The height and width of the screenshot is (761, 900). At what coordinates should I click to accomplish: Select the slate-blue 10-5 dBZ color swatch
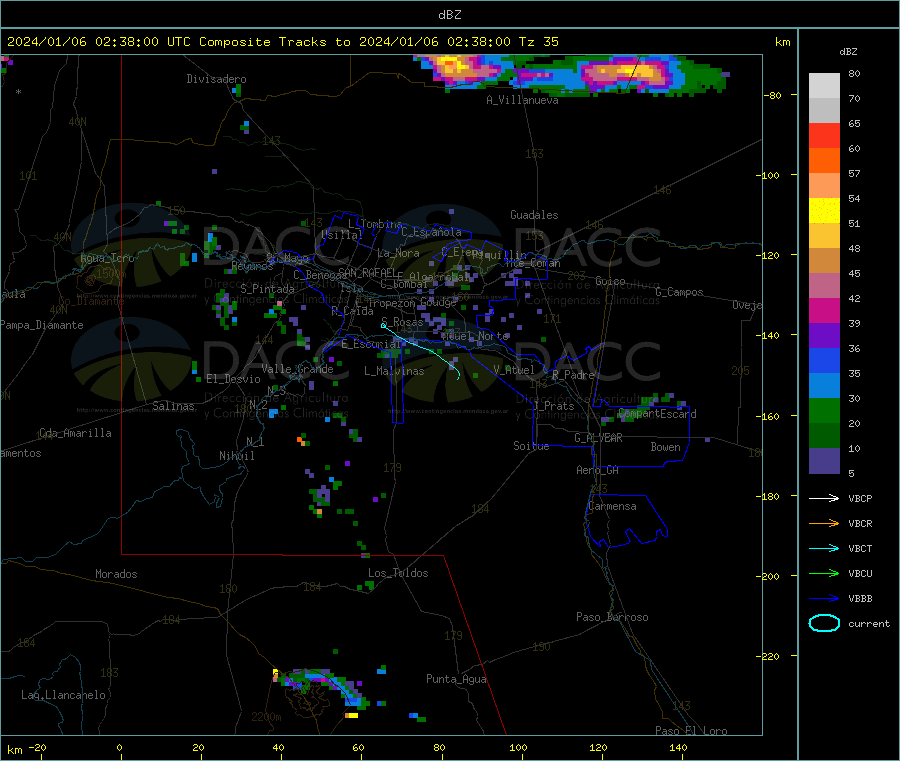(x=824, y=460)
